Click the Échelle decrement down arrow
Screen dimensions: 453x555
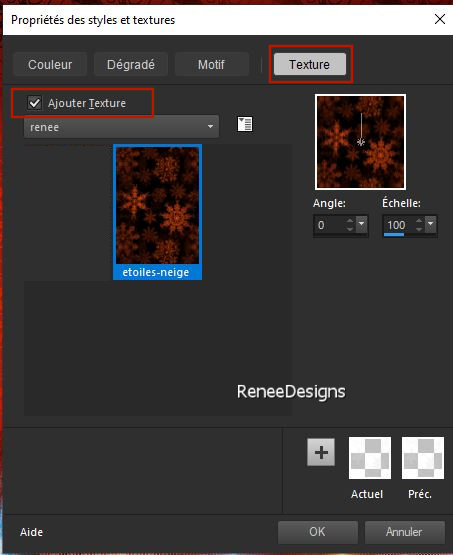coord(419,229)
